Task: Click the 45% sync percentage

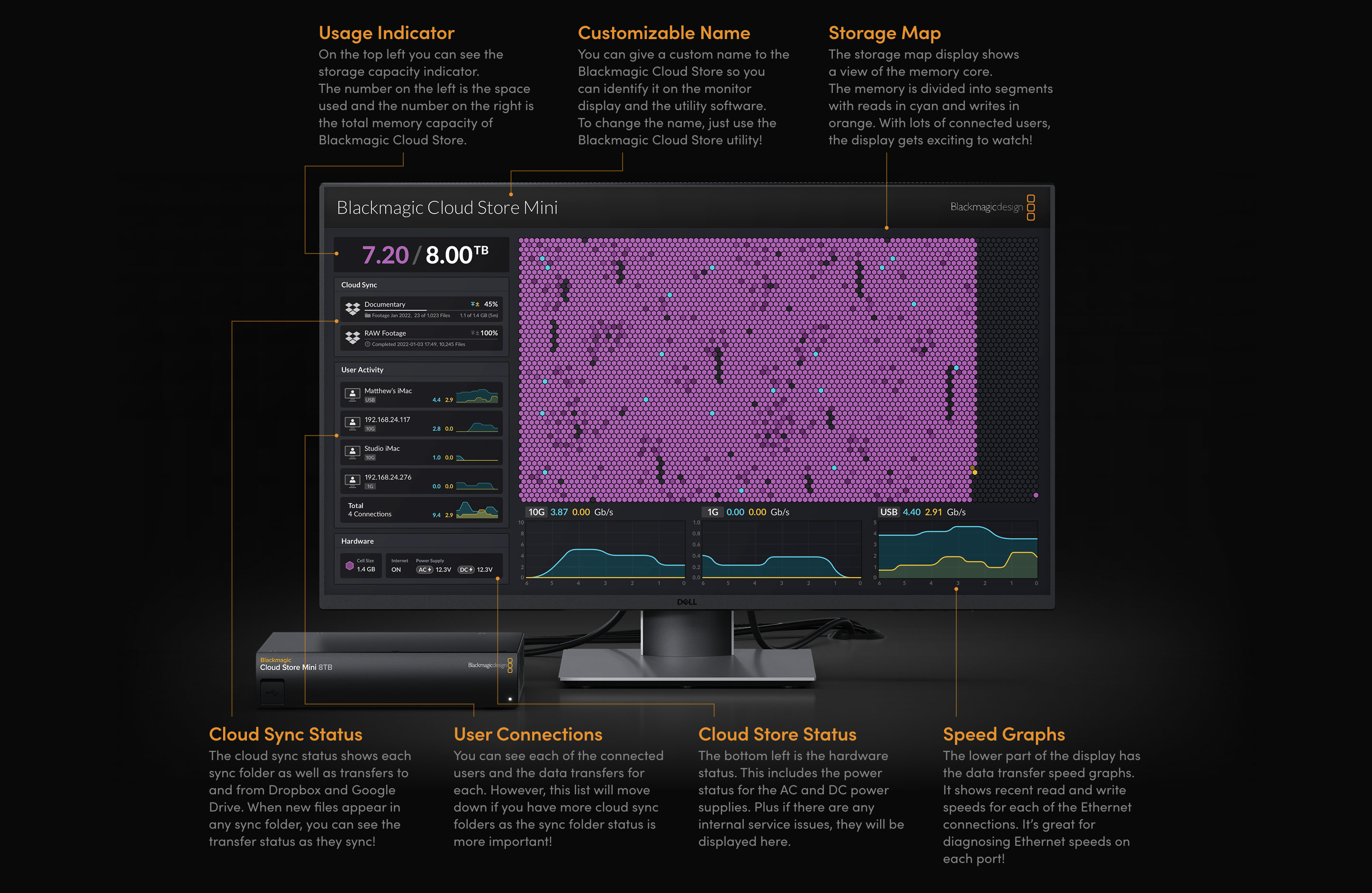Action: (491, 304)
